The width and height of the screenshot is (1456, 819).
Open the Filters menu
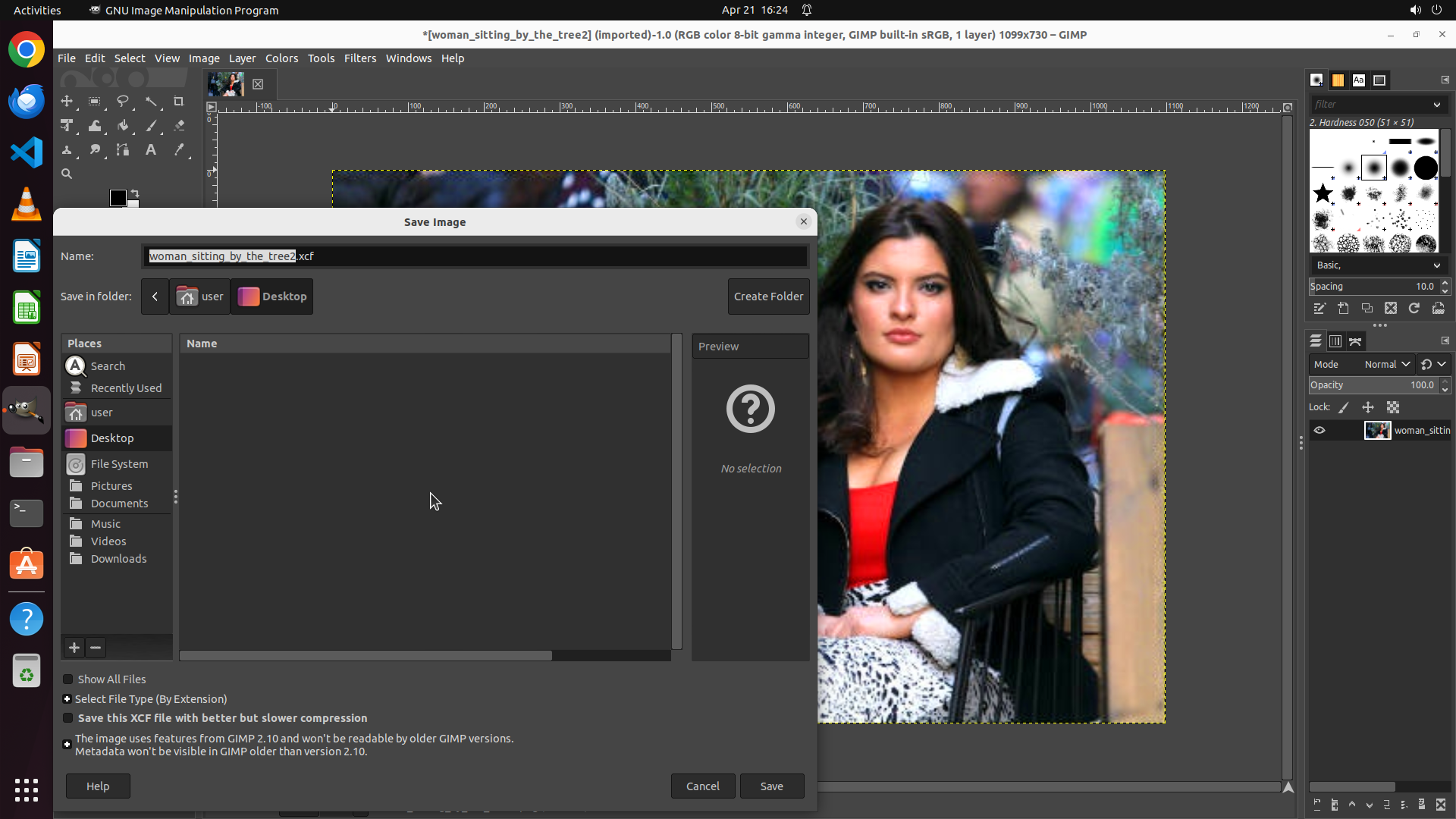359,58
